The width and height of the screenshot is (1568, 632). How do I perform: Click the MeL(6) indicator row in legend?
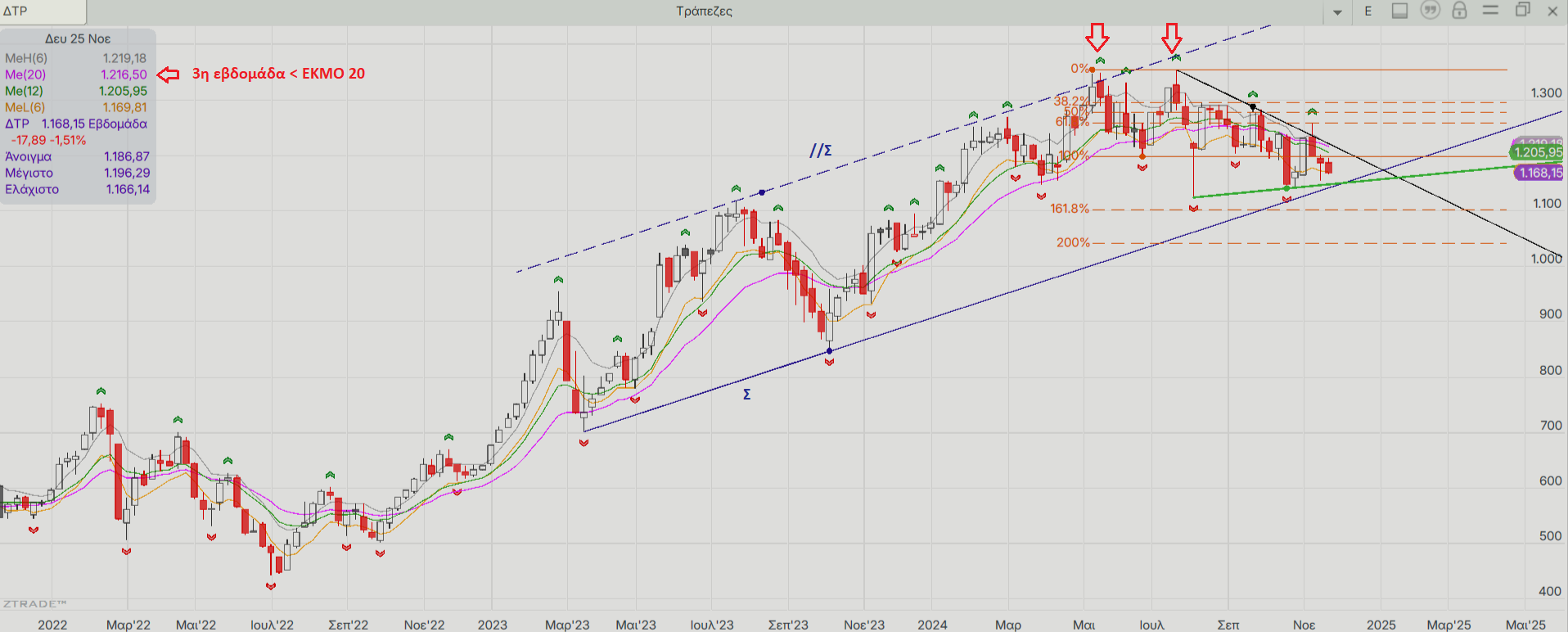(x=76, y=107)
